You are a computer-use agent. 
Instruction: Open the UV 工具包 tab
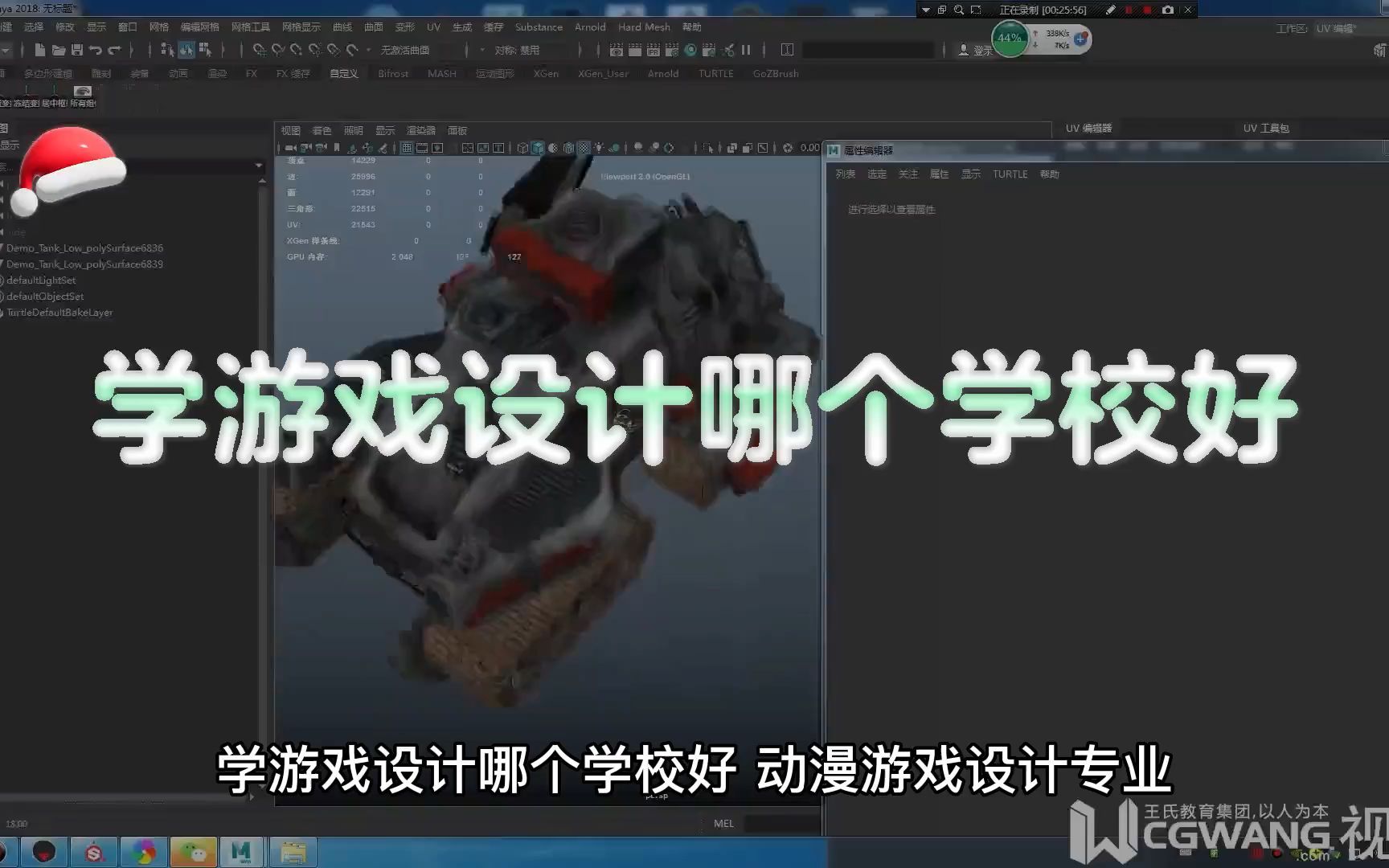pos(1266,129)
